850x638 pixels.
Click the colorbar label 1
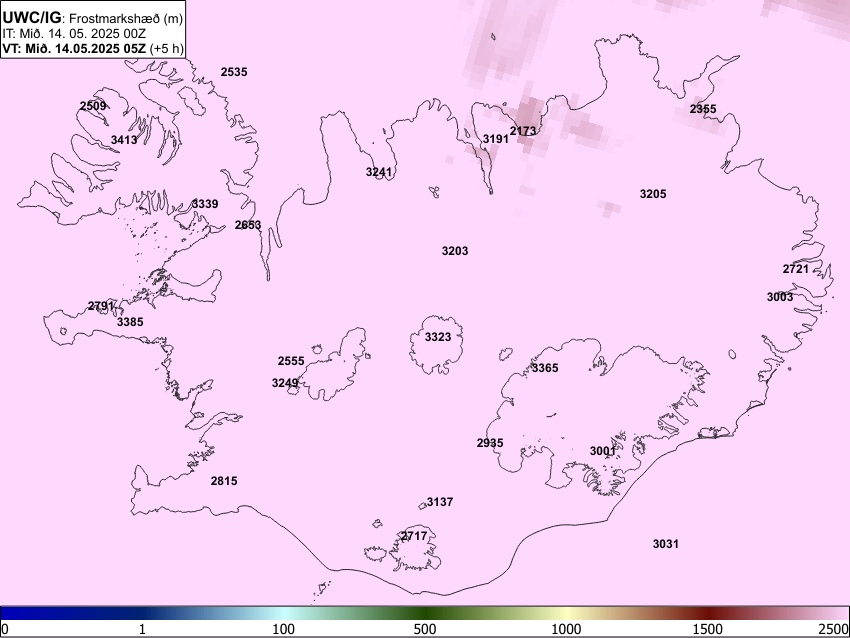click(x=142, y=629)
